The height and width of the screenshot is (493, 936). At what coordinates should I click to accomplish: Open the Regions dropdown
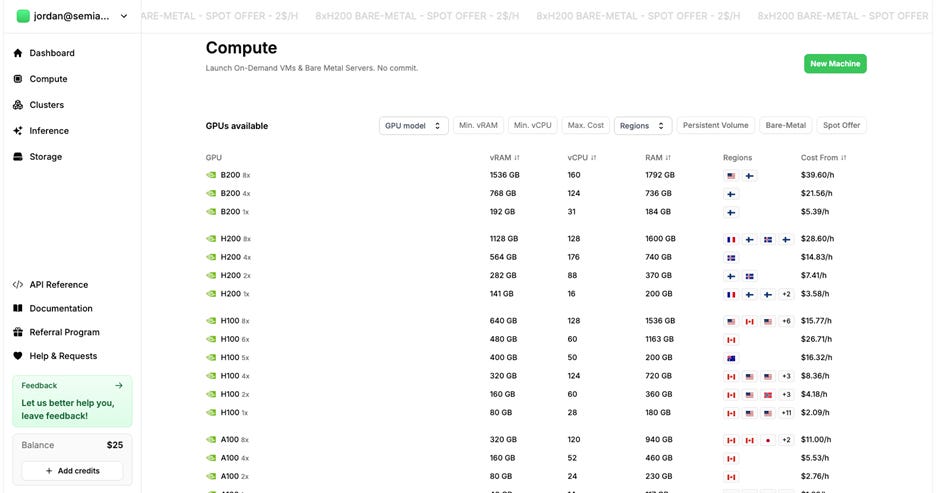point(642,126)
